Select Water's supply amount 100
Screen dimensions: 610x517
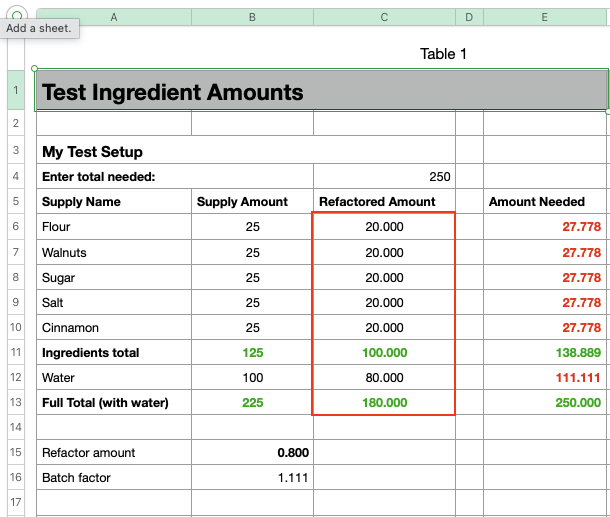click(252, 377)
